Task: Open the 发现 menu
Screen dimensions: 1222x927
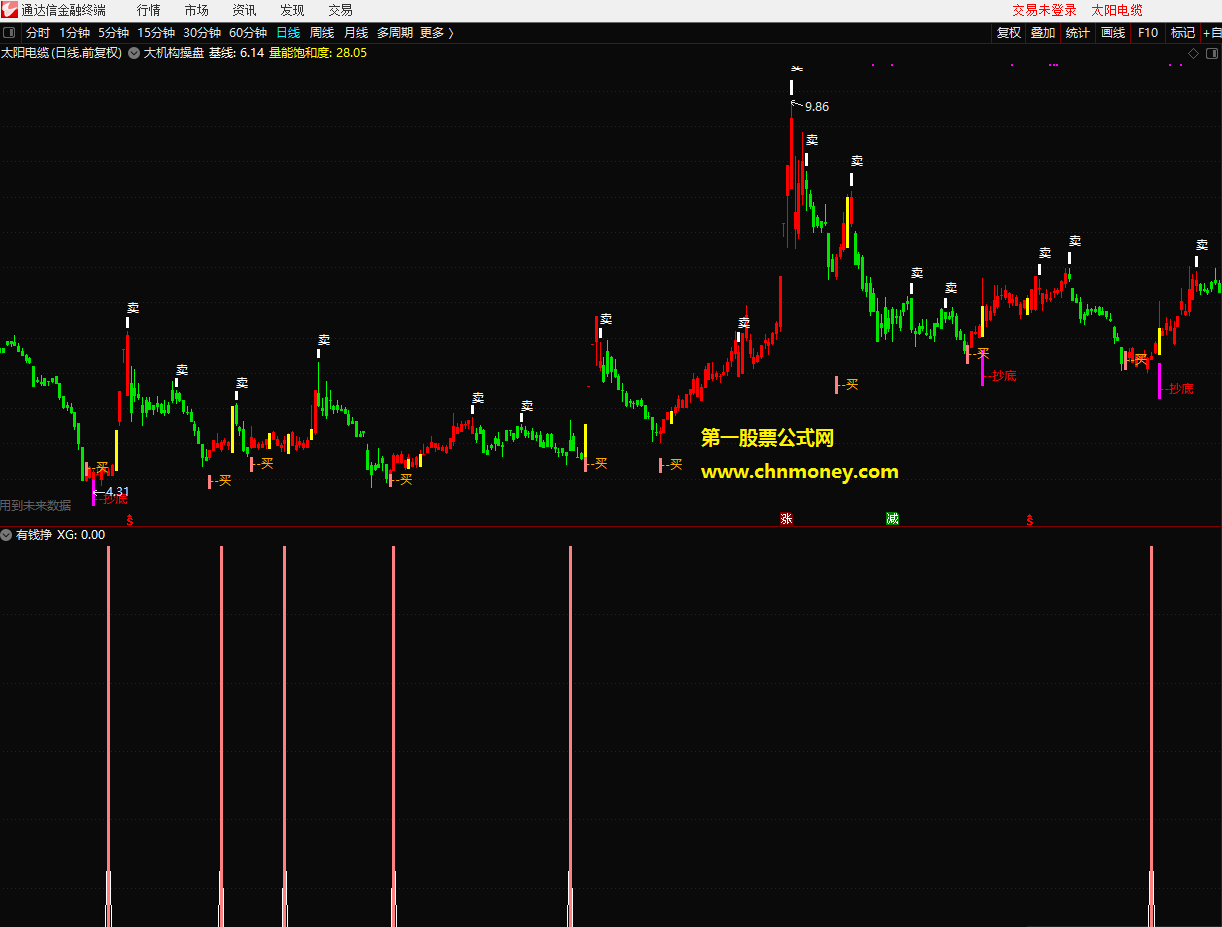Action: (292, 10)
